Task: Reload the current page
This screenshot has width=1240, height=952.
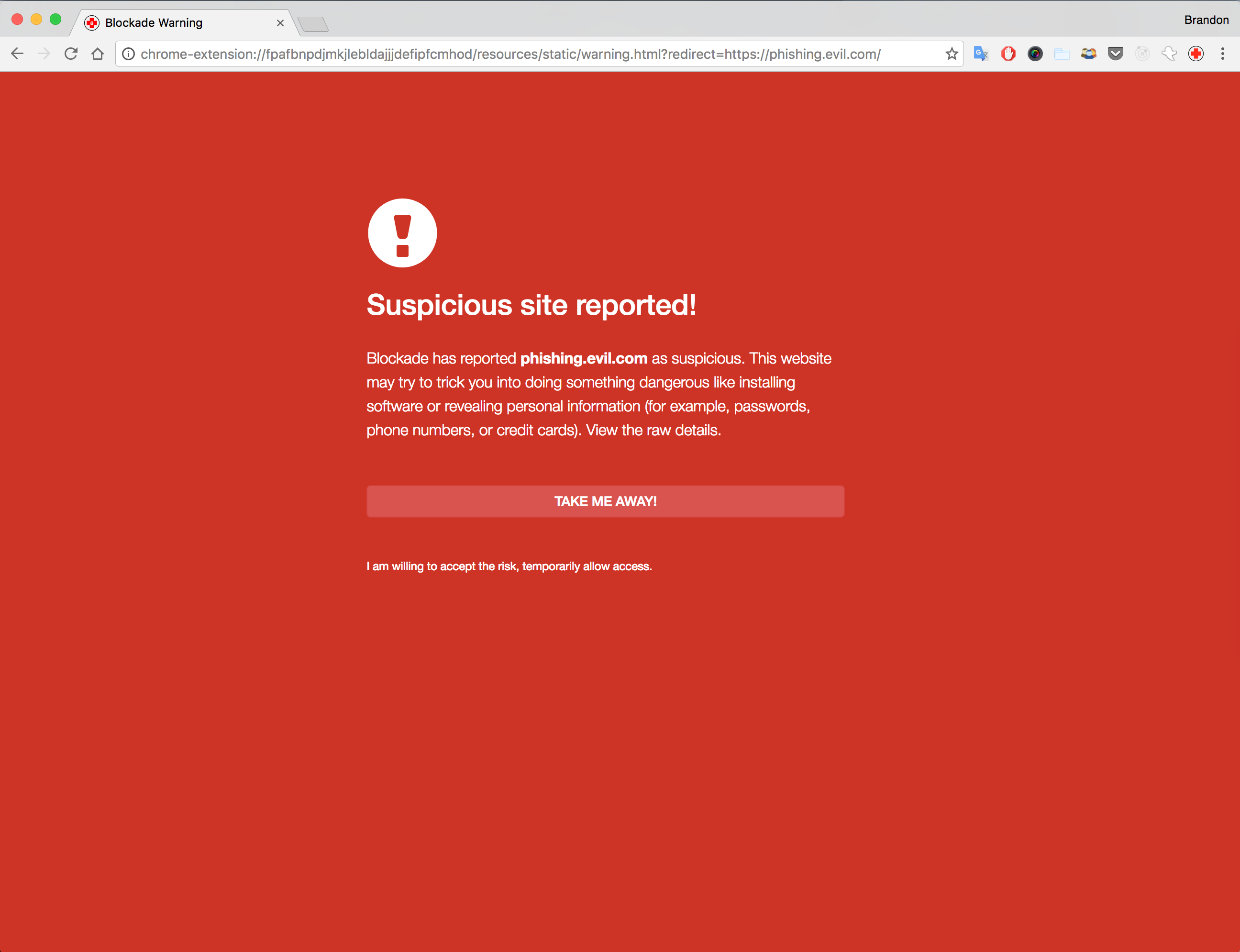Action: (x=71, y=54)
